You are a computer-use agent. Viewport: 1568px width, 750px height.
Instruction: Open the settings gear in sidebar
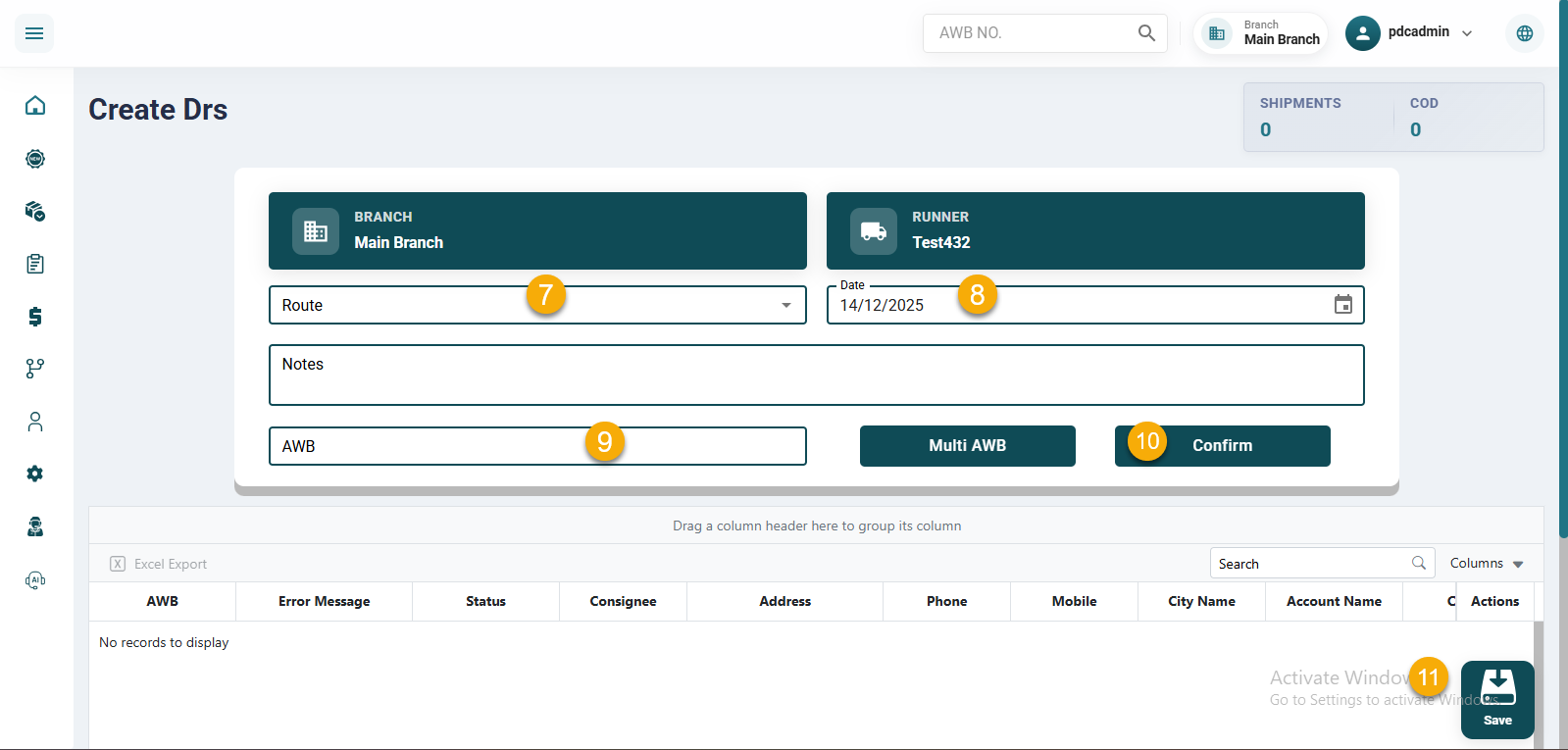click(35, 474)
